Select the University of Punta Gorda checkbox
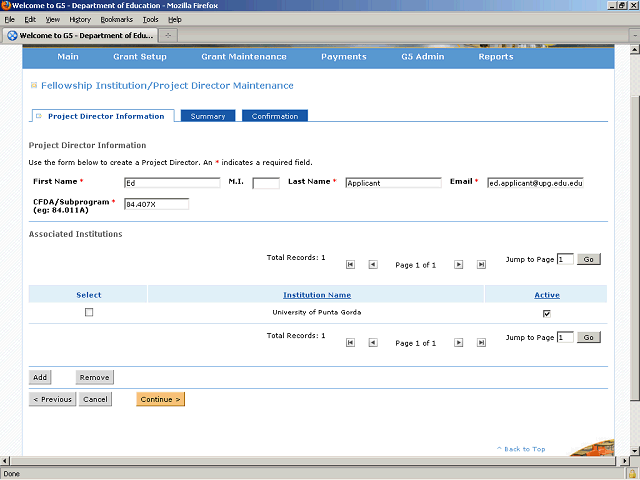 (x=89, y=312)
